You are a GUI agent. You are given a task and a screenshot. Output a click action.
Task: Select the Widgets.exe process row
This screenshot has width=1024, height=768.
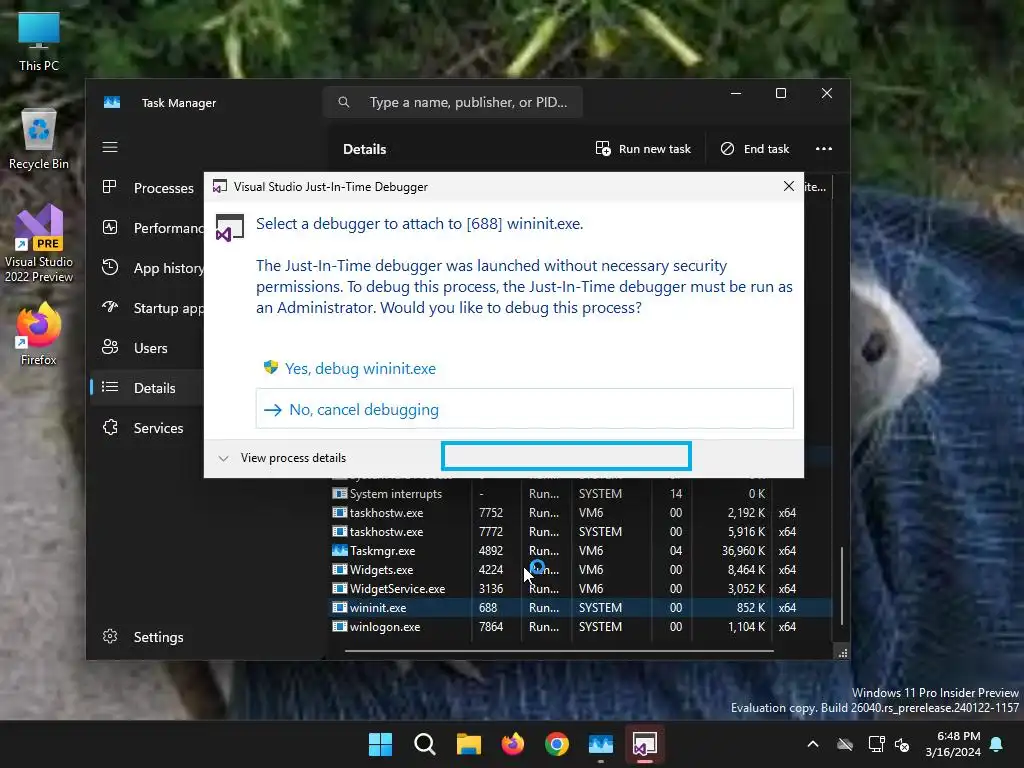[x=581, y=569]
